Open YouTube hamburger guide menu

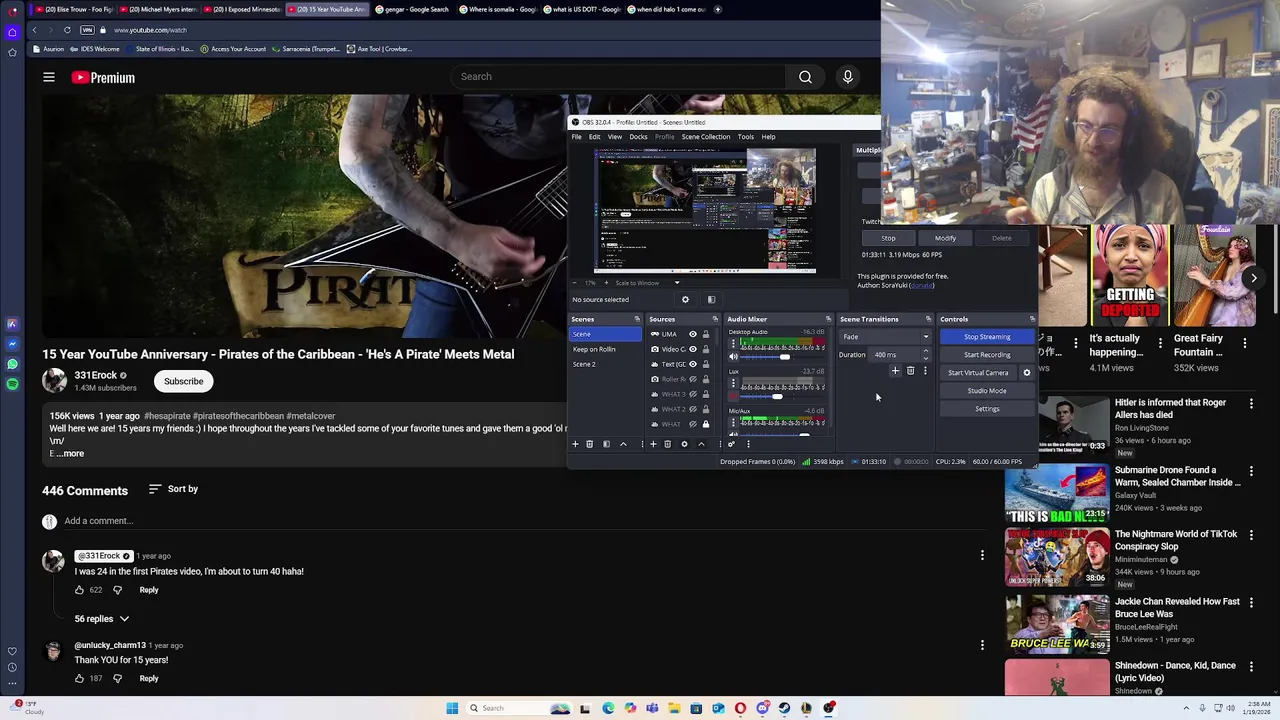tap(49, 77)
